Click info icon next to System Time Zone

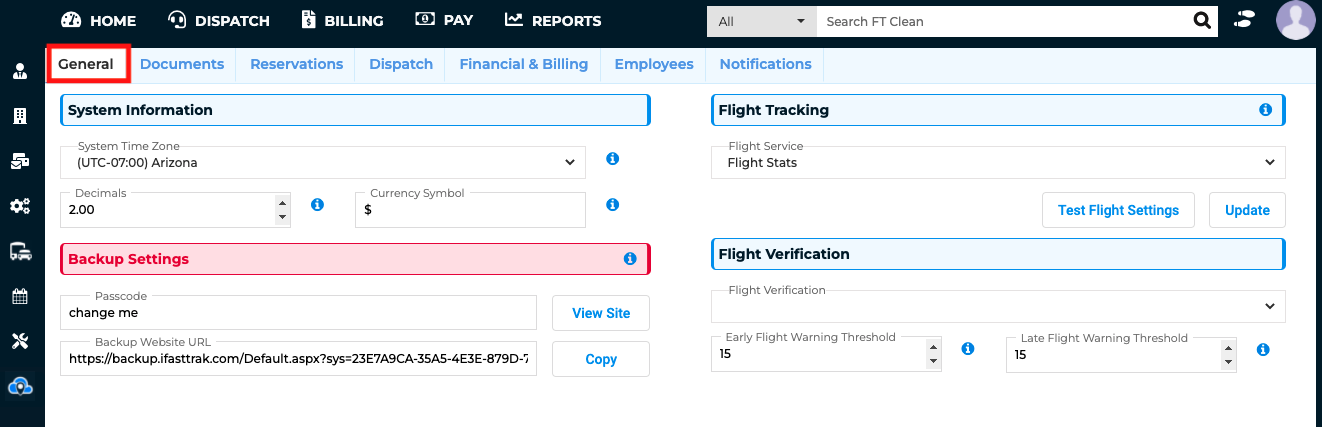point(613,158)
